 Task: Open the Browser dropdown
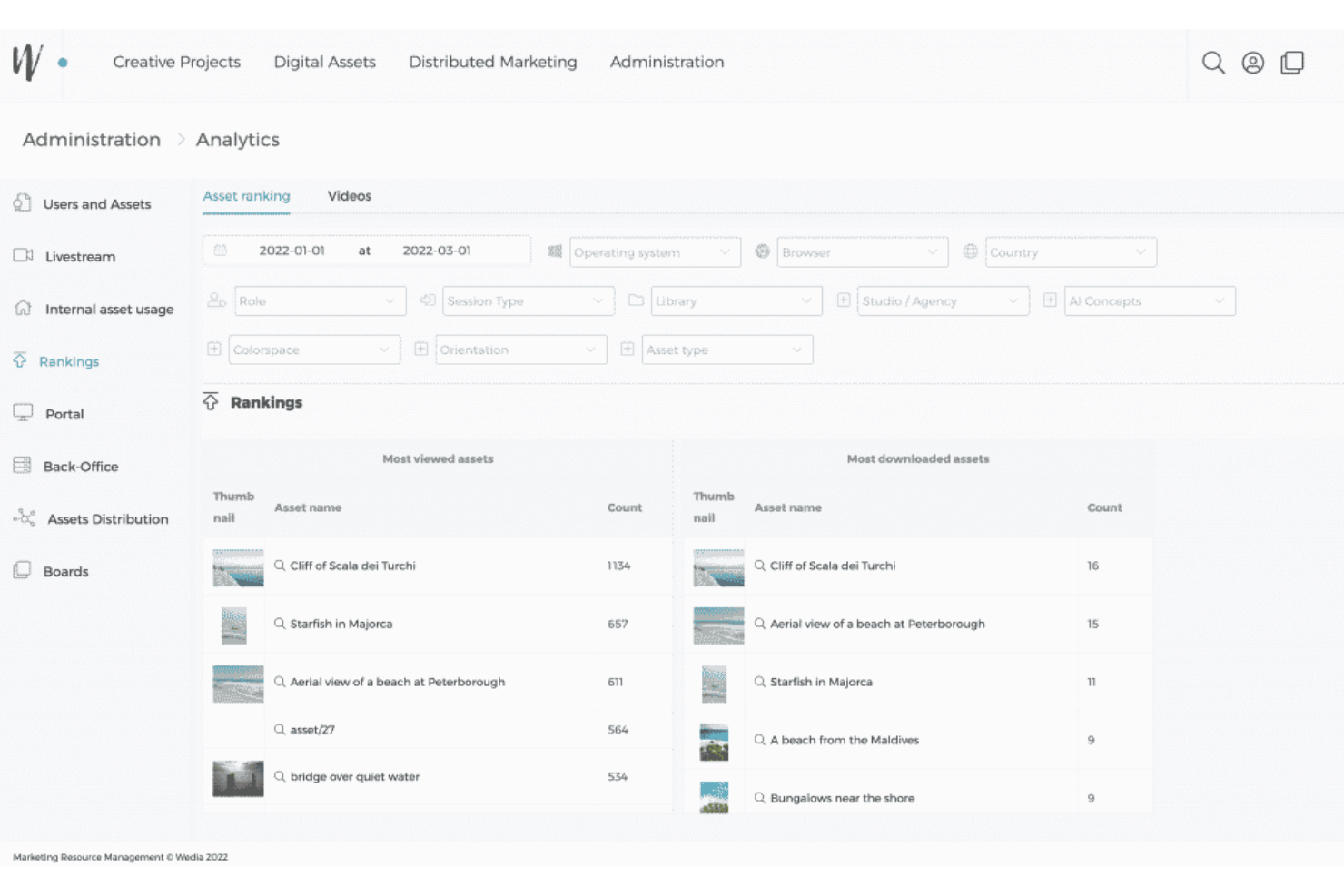[863, 252]
